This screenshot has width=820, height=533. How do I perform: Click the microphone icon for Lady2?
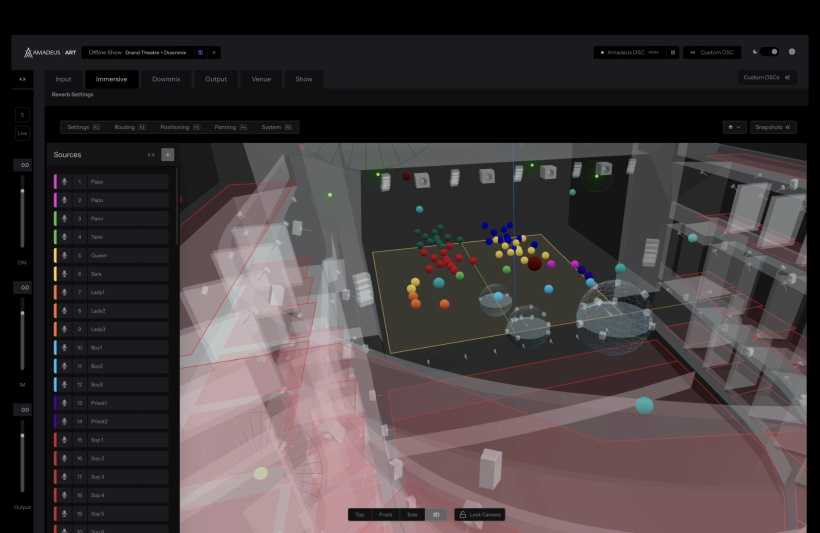[64, 311]
